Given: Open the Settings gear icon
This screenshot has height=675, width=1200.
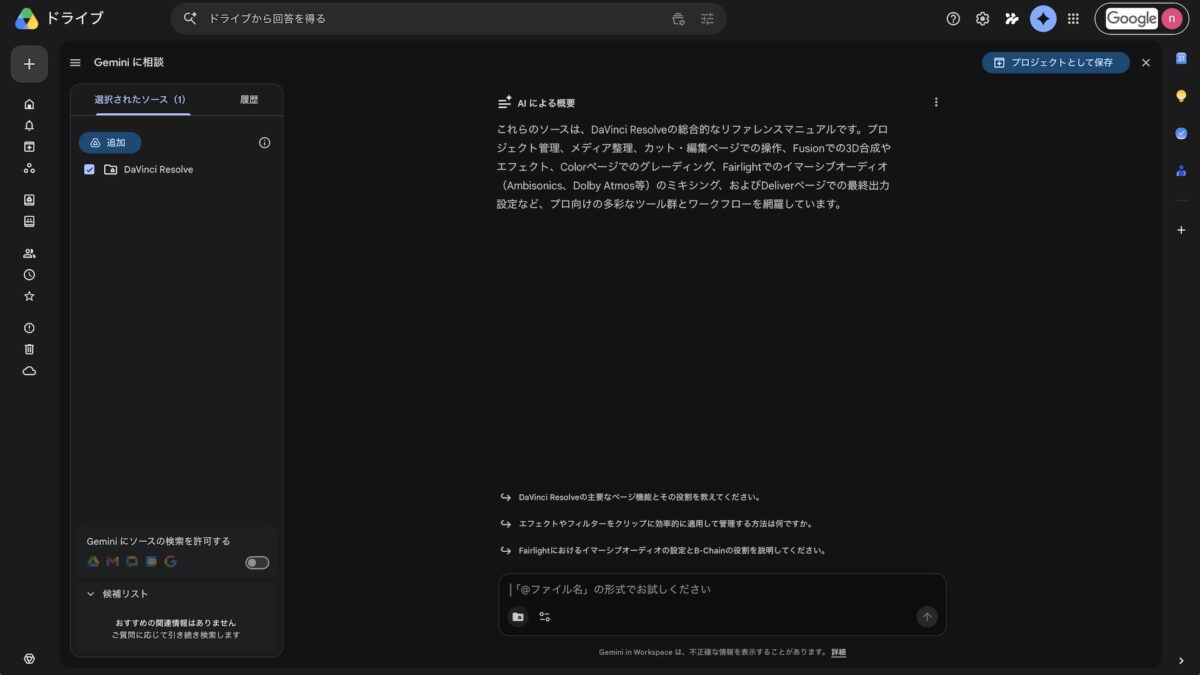Looking at the screenshot, I should [983, 18].
